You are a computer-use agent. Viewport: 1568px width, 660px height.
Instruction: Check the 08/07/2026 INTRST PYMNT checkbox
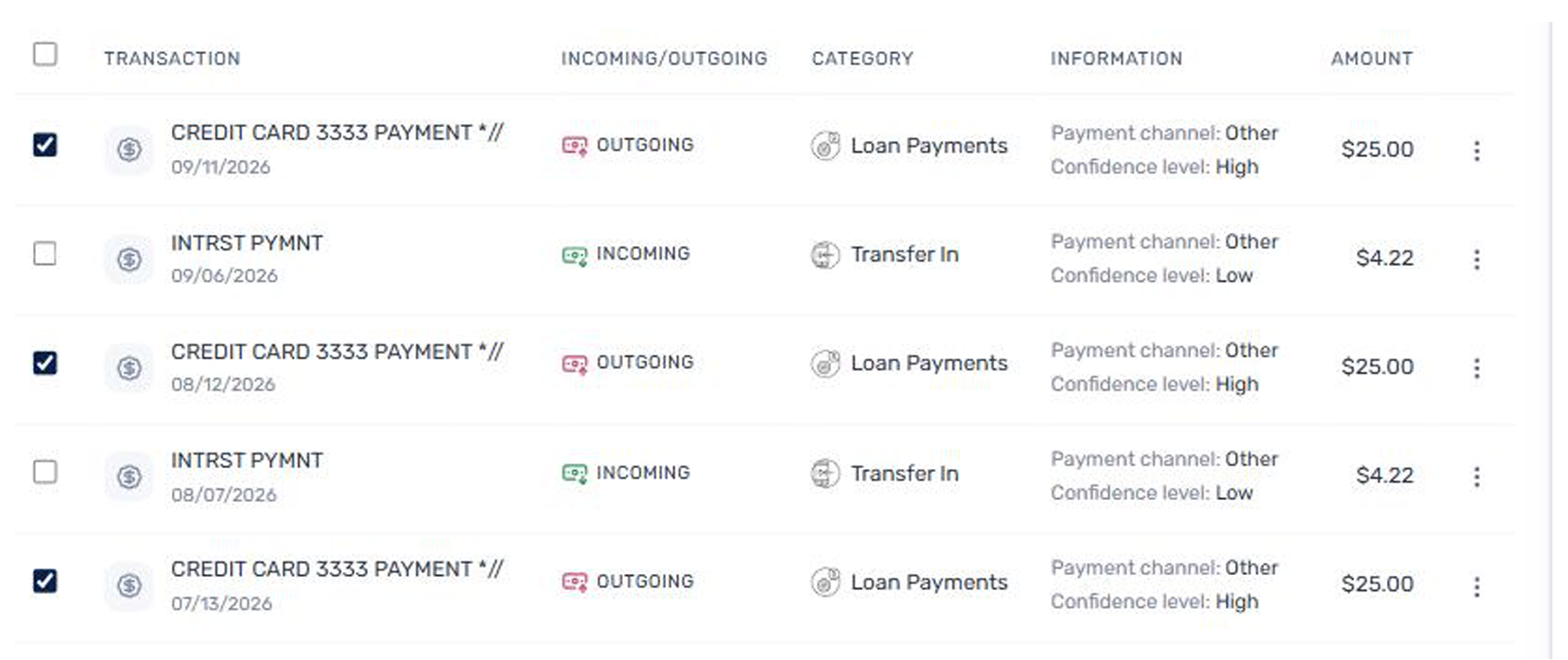[x=45, y=472]
